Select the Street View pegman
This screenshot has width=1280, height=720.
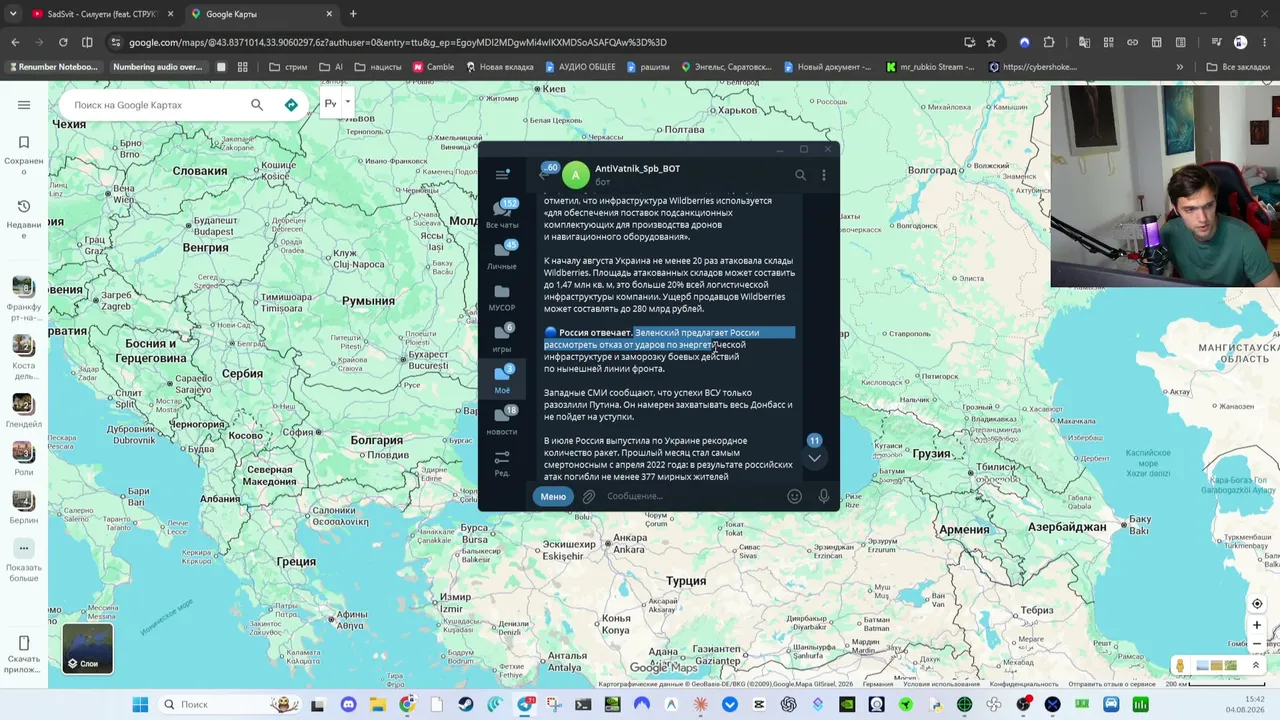[1180, 665]
